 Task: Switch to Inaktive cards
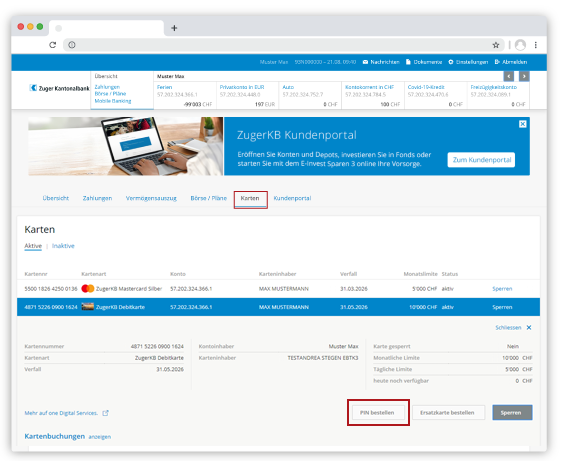click(x=63, y=246)
